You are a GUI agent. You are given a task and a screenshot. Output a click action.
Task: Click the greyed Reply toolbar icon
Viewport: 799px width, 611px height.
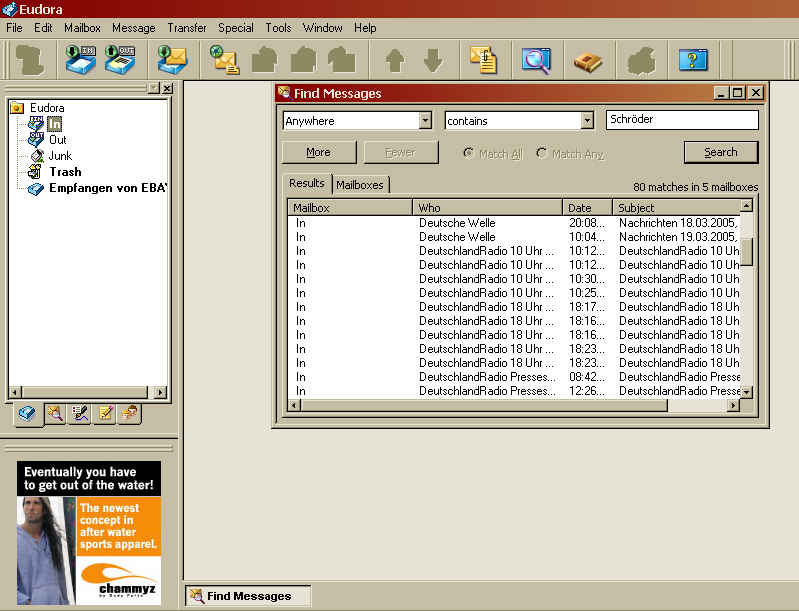264,61
